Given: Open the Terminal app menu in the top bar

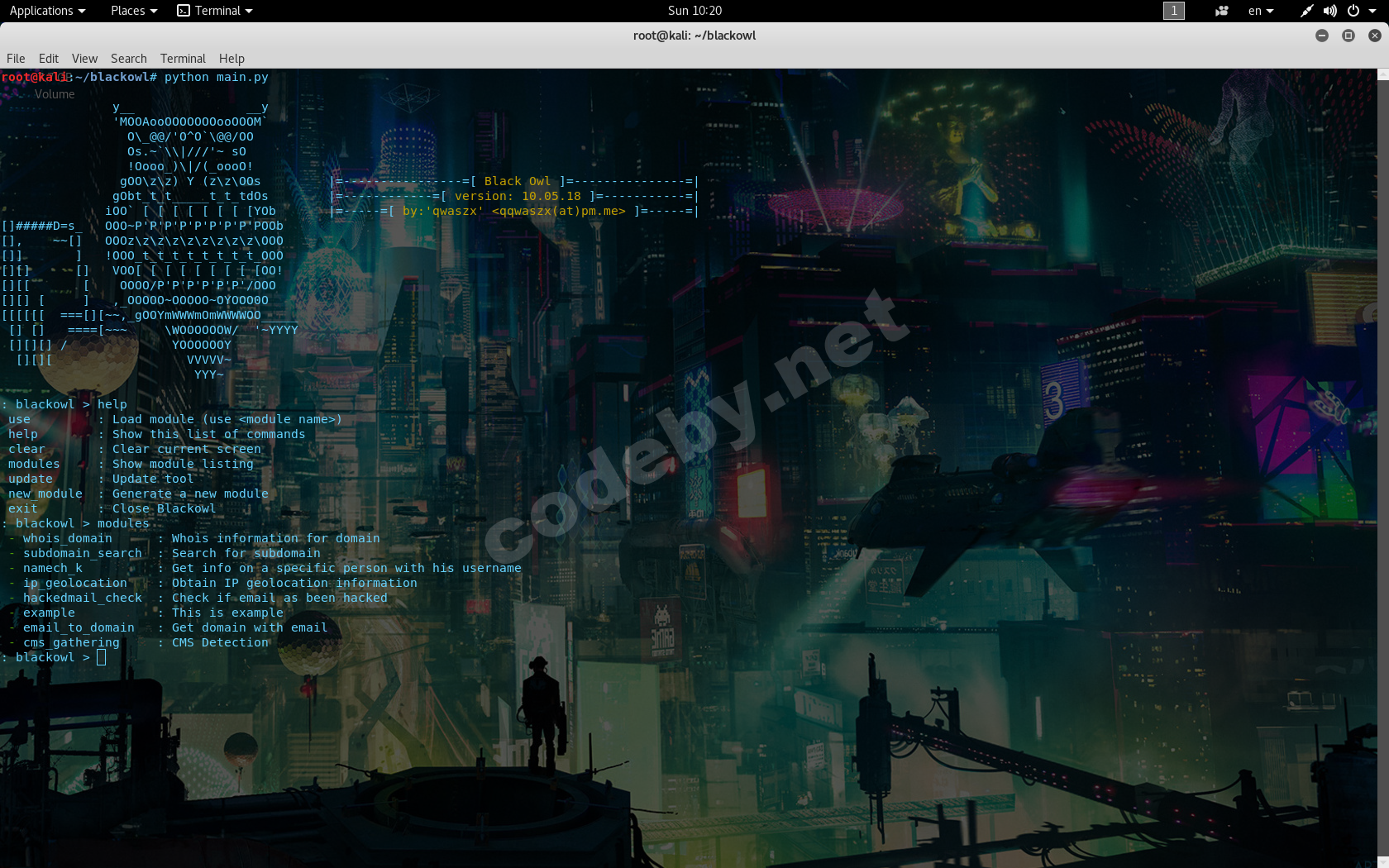Looking at the screenshot, I should tap(215, 11).
